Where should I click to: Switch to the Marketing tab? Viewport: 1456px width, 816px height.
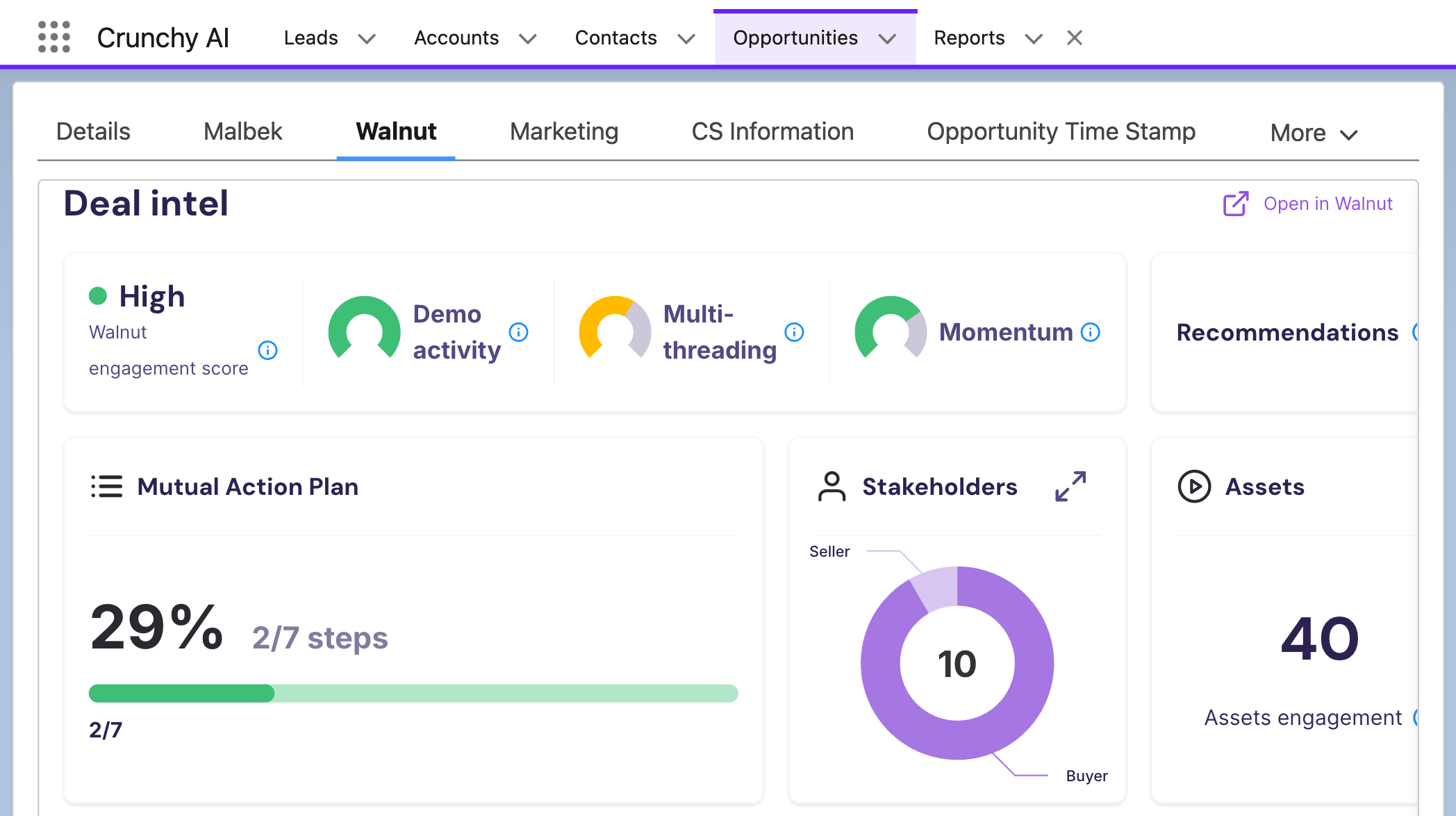564,131
